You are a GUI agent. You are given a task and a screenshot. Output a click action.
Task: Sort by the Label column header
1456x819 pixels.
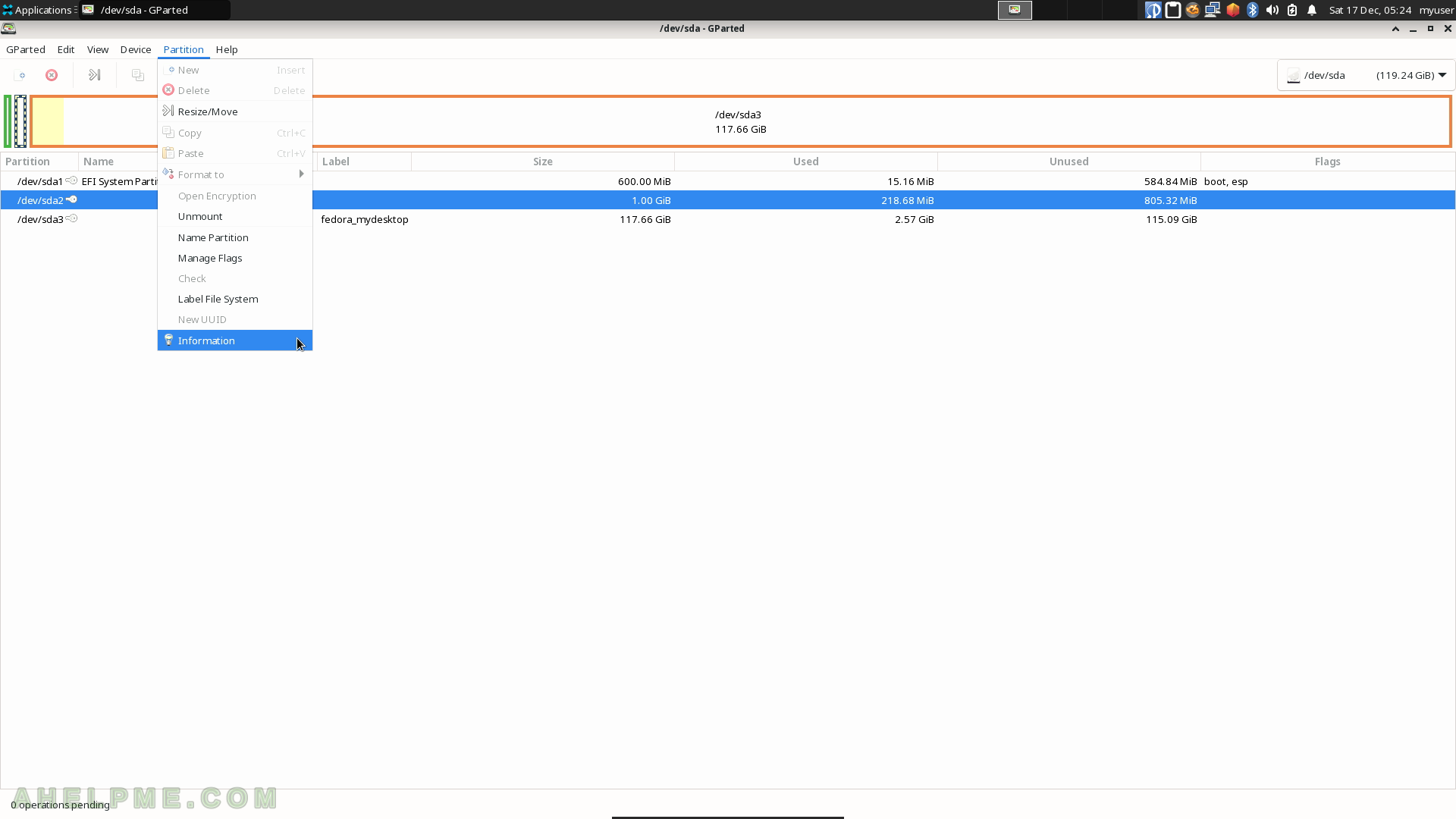point(364,162)
